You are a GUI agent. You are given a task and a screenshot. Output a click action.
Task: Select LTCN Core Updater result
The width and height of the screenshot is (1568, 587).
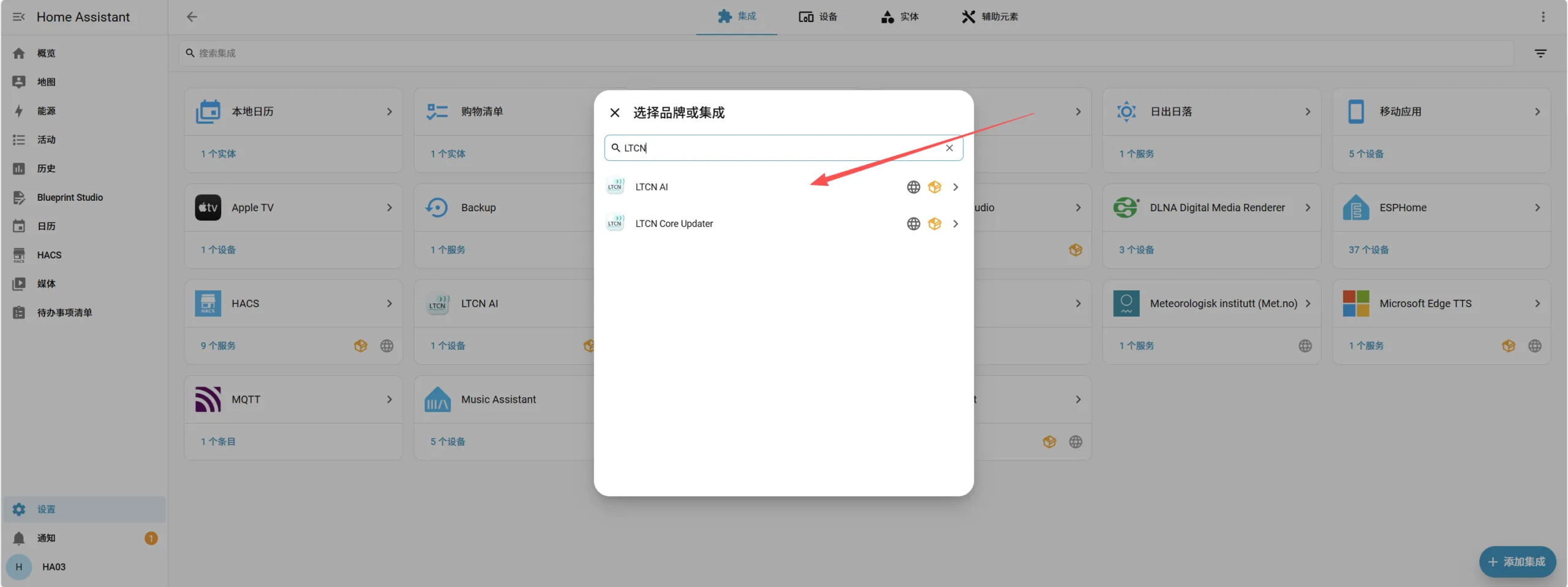pyautogui.click(x=783, y=223)
